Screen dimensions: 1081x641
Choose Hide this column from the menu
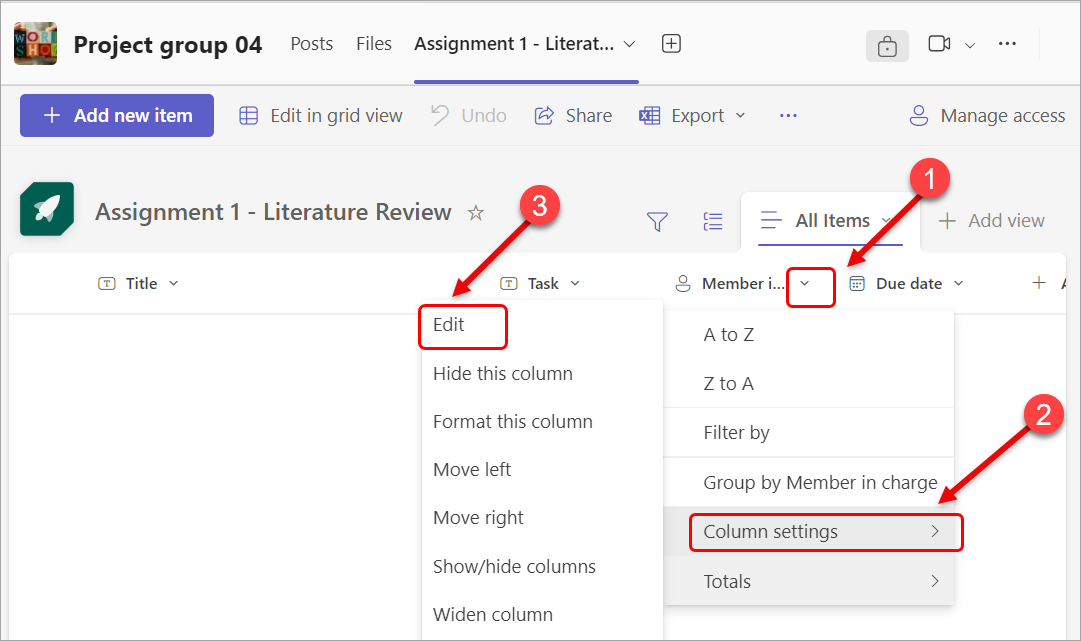pyautogui.click(x=503, y=373)
